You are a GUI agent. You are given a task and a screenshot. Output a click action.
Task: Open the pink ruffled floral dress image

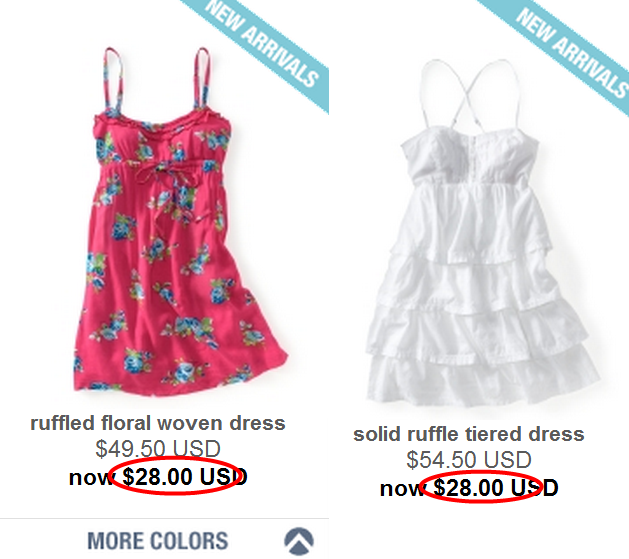[x=181, y=221]
